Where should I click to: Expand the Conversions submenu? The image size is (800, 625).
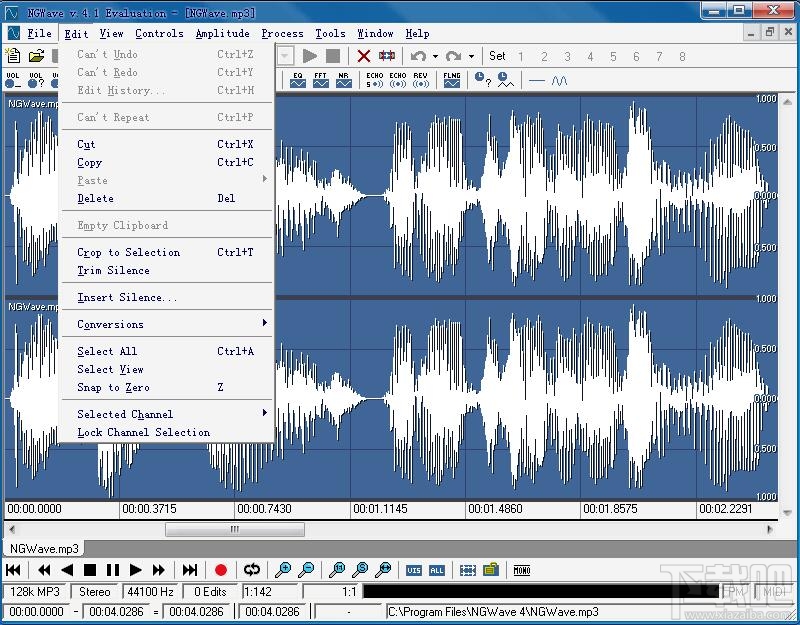(110, 324)
